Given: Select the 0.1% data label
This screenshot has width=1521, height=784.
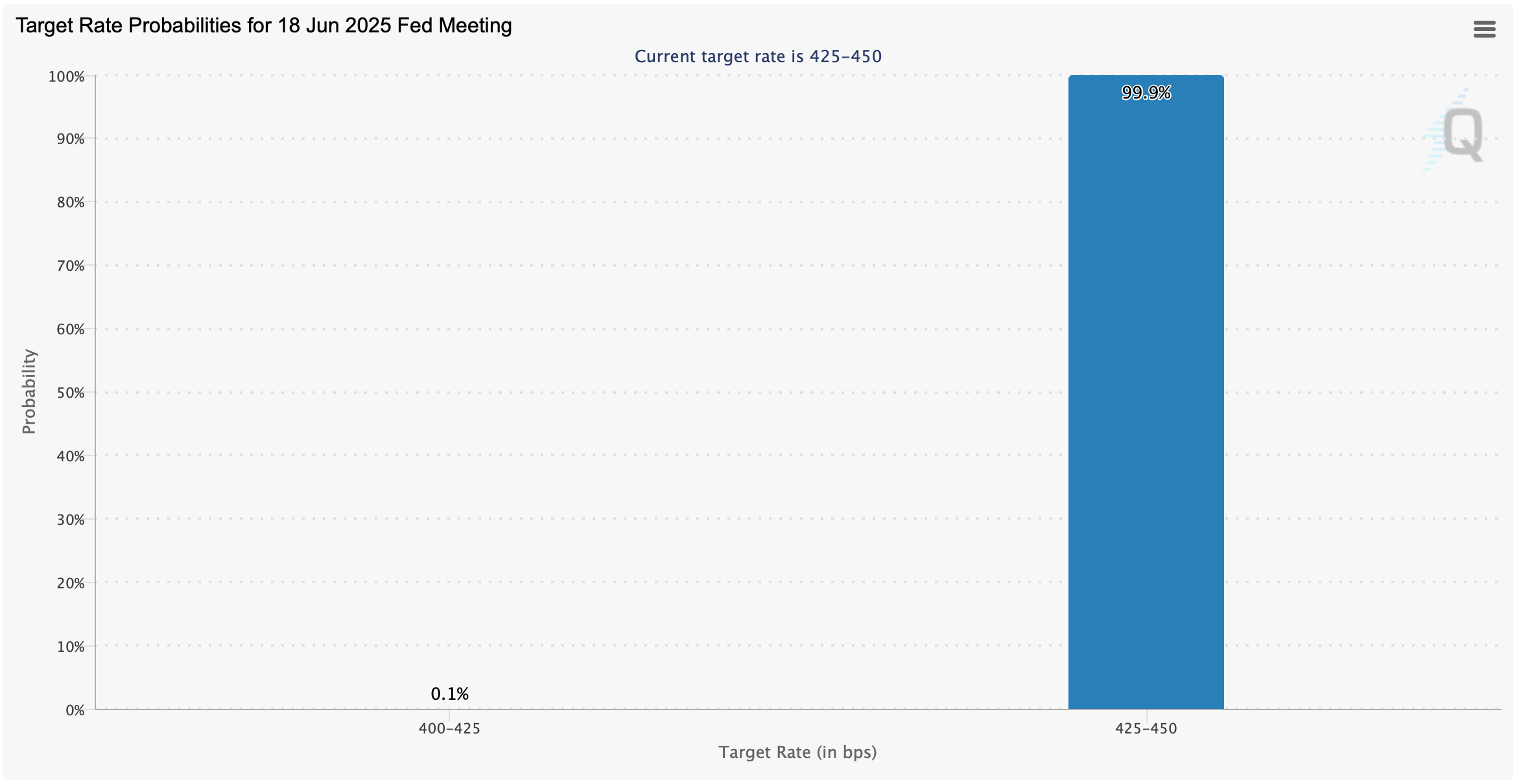Looking at the screenshot, I should pyautogui.click(x=449, y=694).
